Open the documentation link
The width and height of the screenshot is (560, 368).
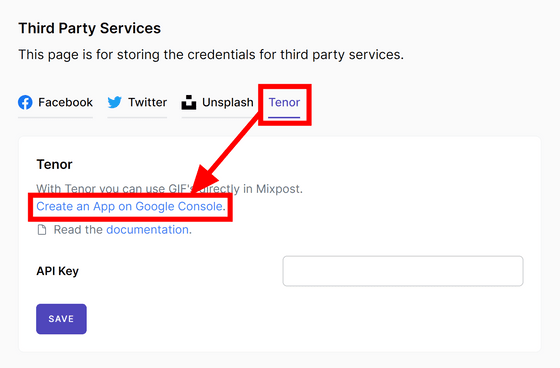point(148,230)
